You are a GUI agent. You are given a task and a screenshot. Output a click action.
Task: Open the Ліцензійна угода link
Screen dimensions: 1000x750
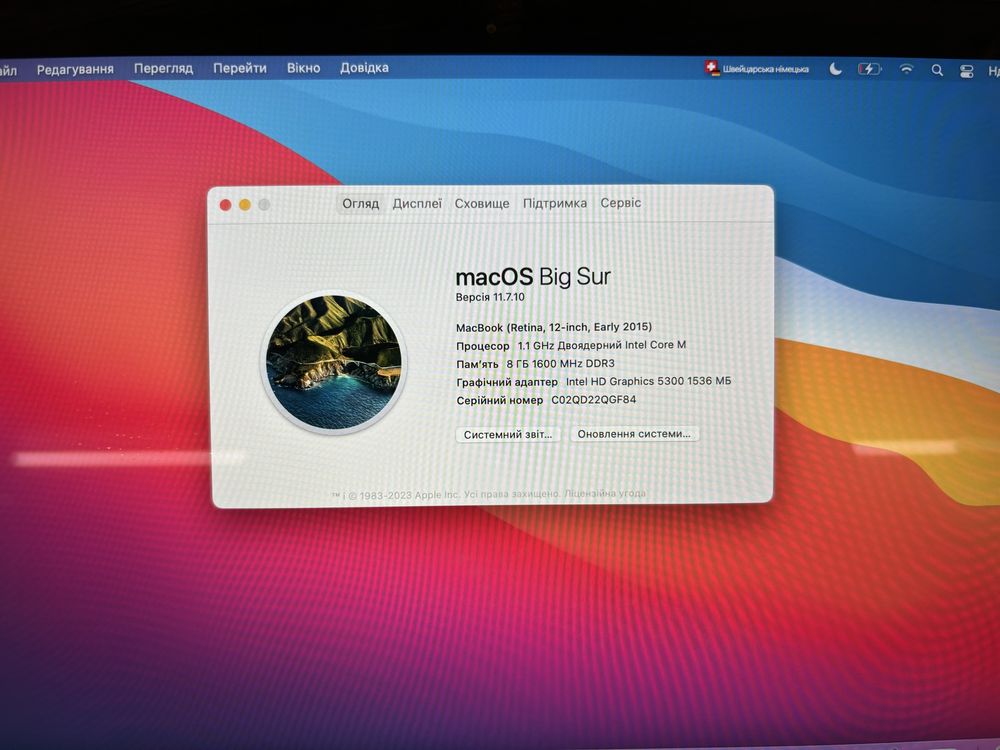(x=605, y=493)
